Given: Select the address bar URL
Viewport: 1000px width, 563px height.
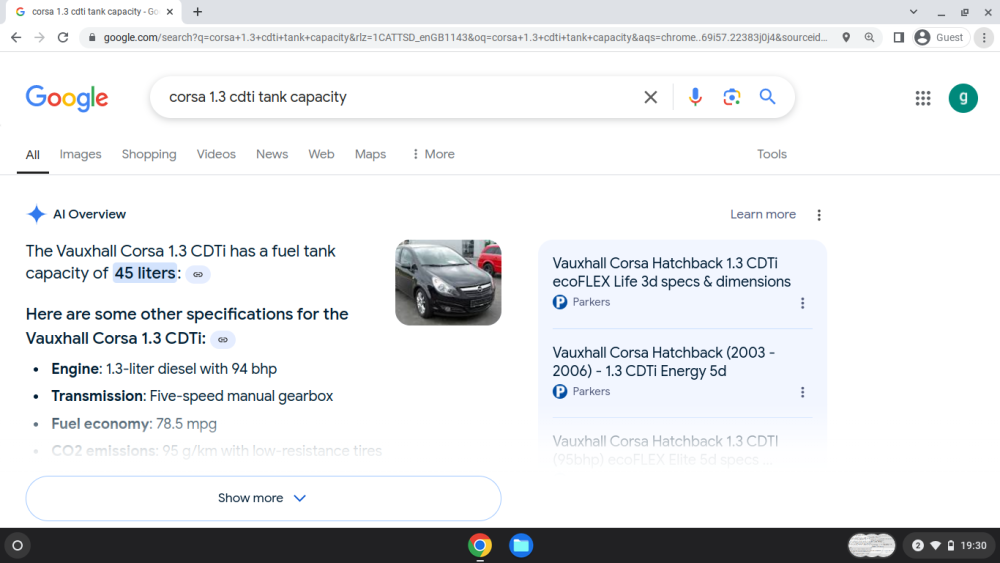Looking at the screenshot, I should [466, 38].
